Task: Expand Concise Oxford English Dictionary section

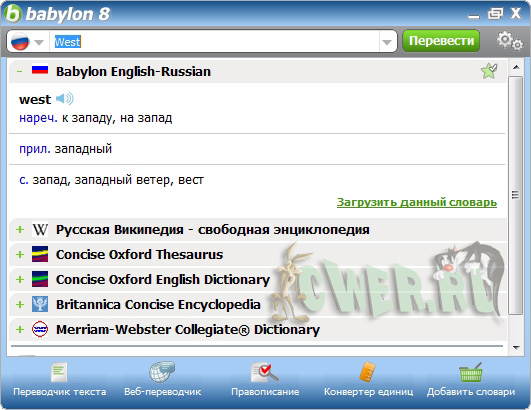Action: (x=20, y=279)
